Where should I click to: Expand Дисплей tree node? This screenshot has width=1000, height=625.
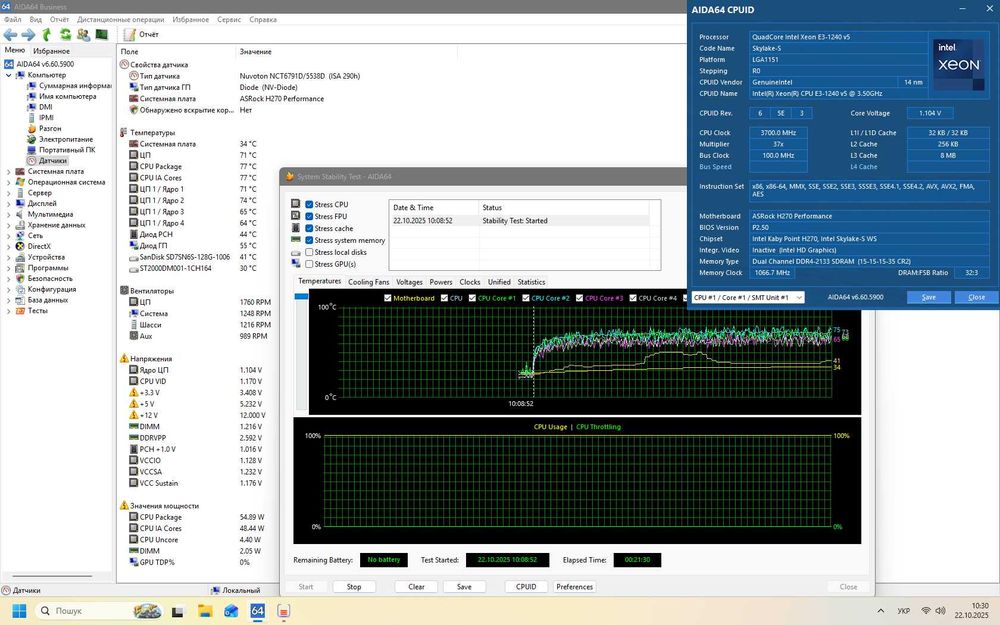(x=8, y=204)
